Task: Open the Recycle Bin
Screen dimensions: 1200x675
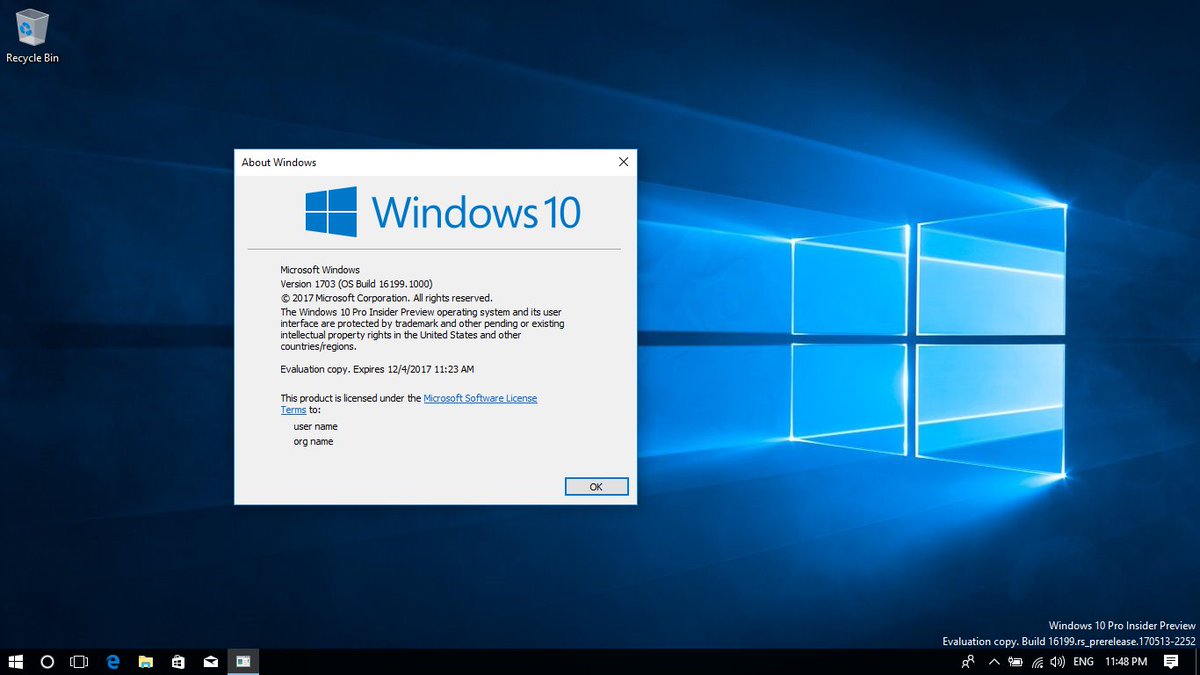Action: coord(31,30)
